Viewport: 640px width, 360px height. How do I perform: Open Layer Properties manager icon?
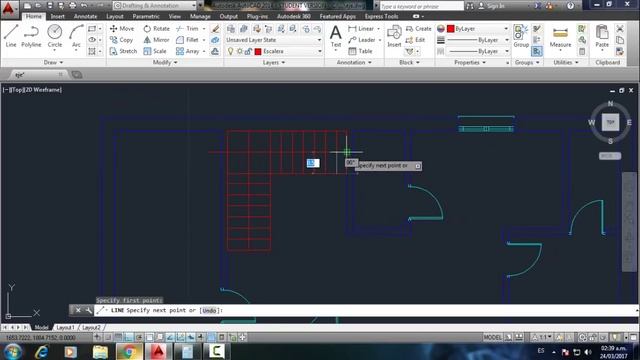click(x=231, y=29)
